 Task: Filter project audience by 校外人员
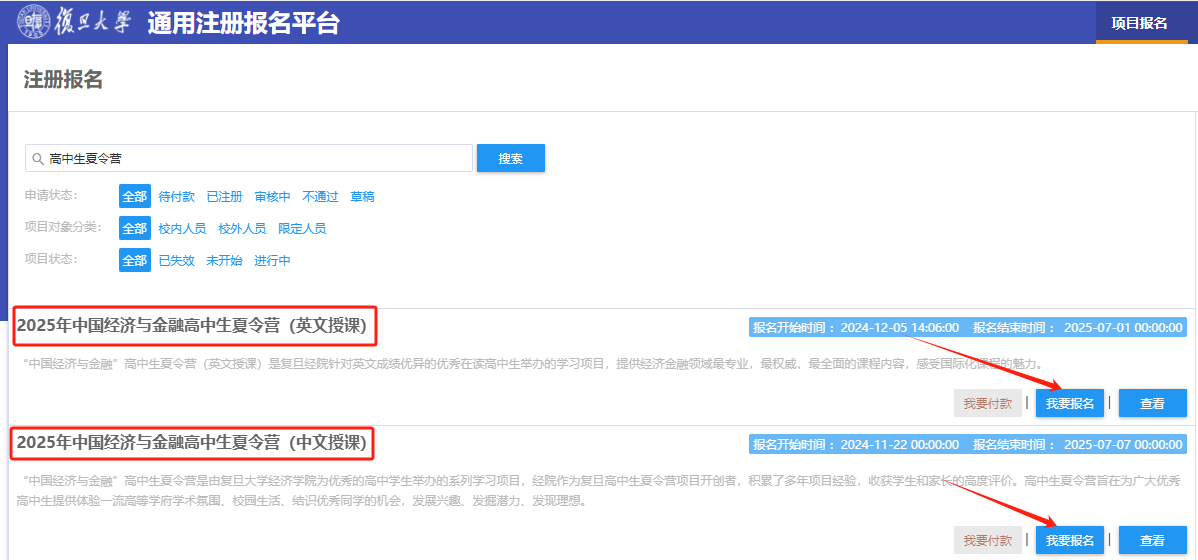click(242, 228)
